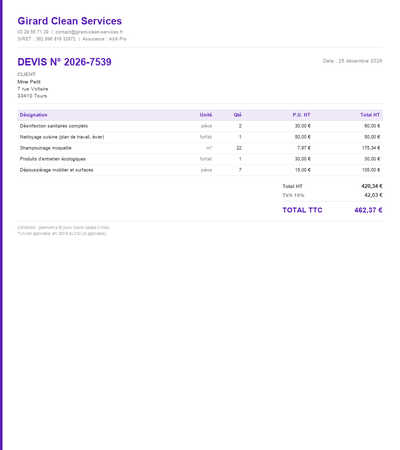This screenshot has height=450, width=400.
Task: Click the client name Mme Petit
Action: pos(29,82)
